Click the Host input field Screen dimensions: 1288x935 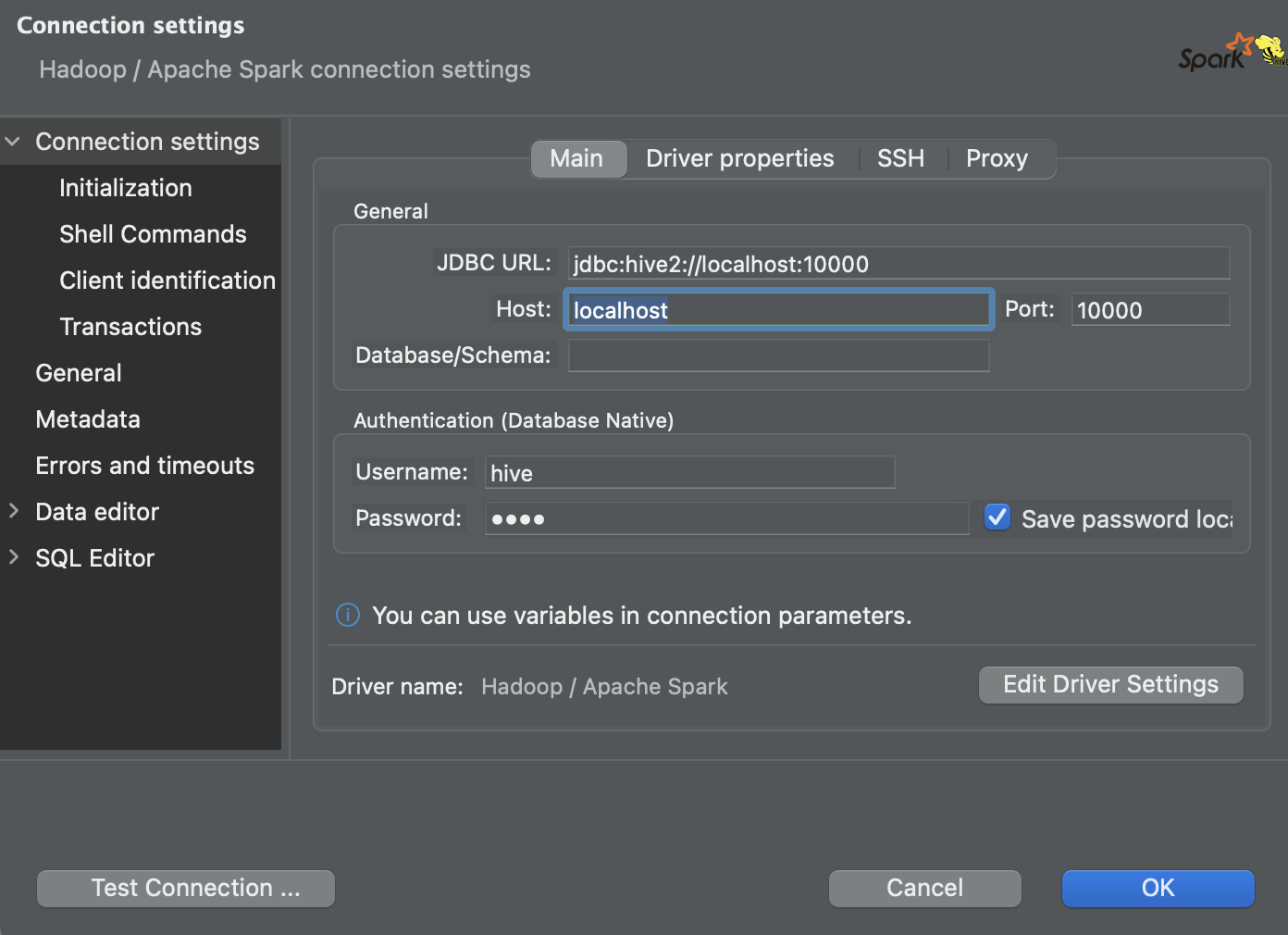pyautogui.click(x=778, y=309)
